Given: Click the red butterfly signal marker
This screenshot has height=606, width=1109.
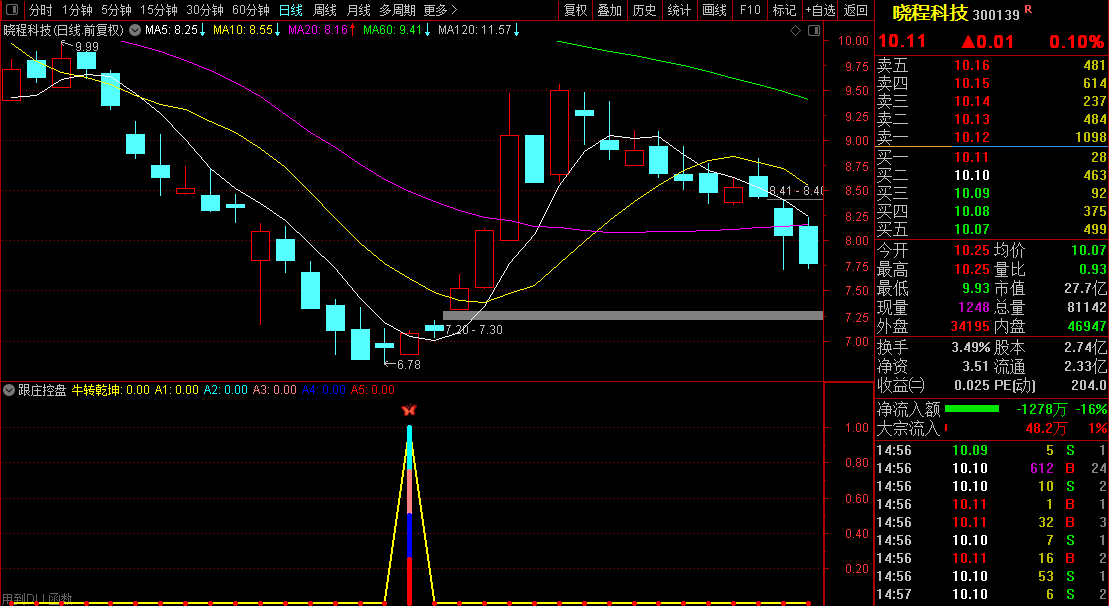Looking at the screenshot, I should 408,410.
